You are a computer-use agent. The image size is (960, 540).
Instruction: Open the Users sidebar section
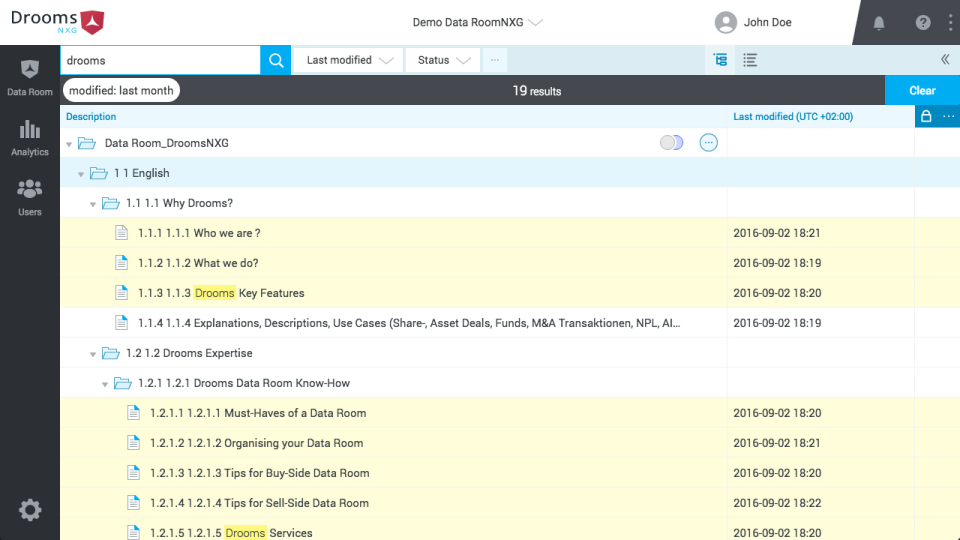point(29,198)
